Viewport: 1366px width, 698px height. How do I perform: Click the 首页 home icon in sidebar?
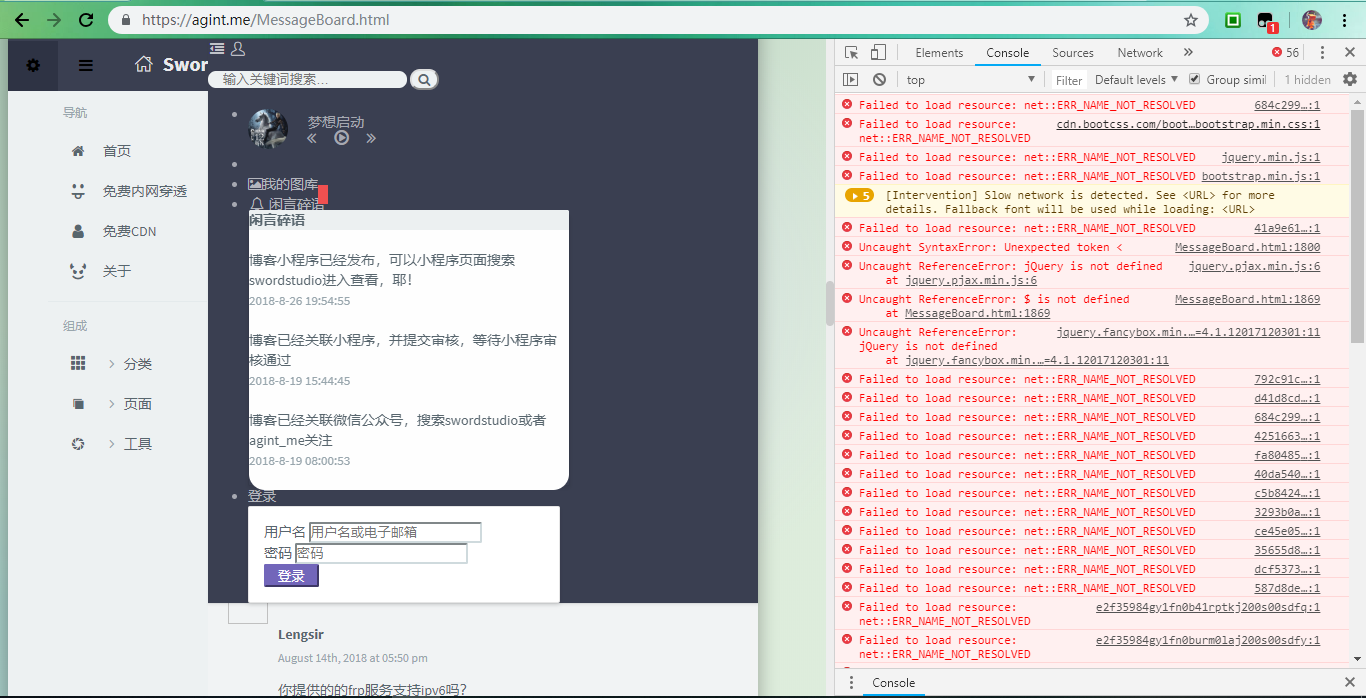click(x=78, y=151)
